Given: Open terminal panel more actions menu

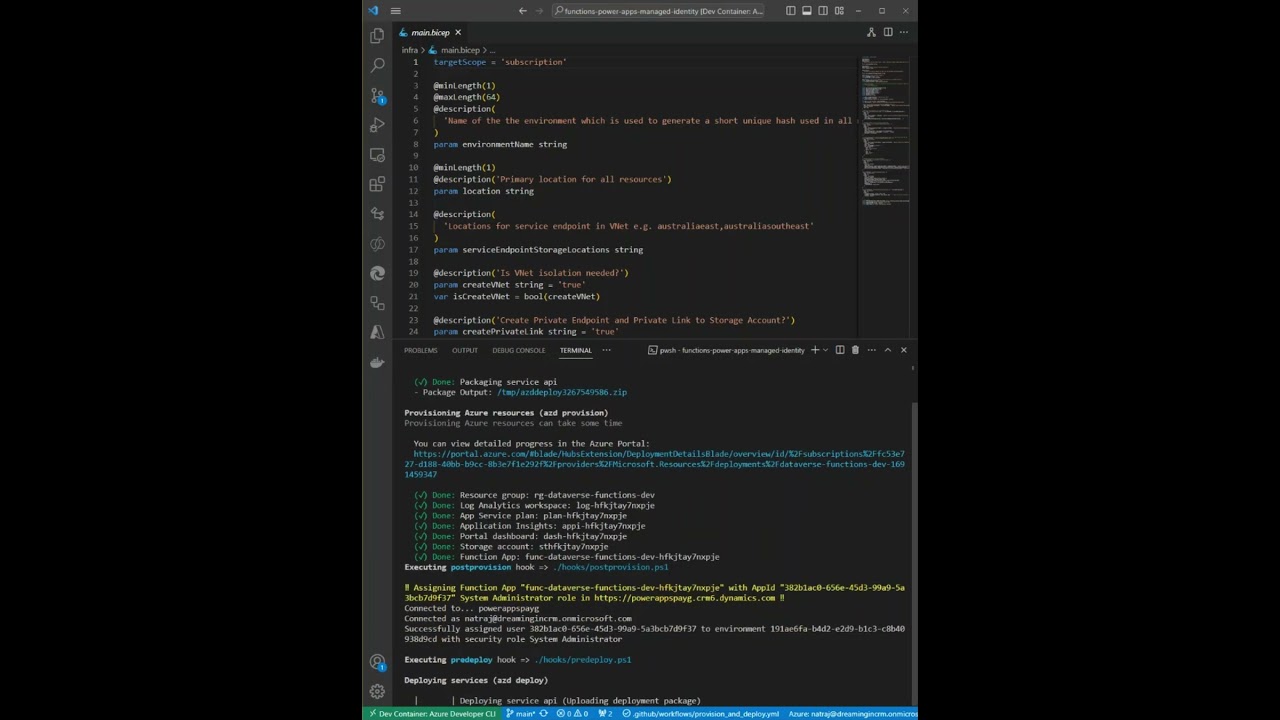Looking at the screenshot, I should point(871,350).
